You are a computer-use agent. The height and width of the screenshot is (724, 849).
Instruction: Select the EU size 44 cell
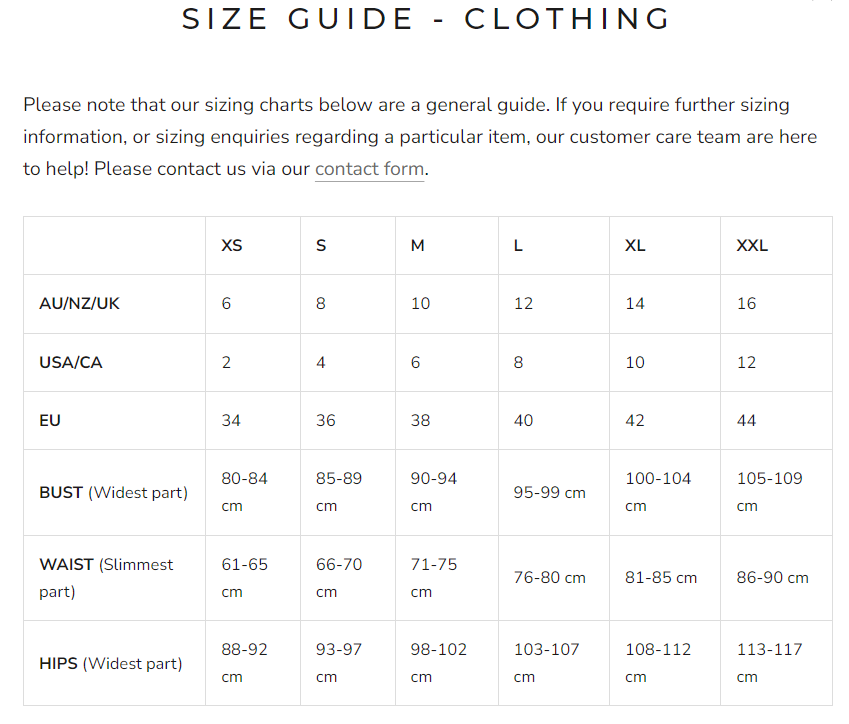point(747,420)
